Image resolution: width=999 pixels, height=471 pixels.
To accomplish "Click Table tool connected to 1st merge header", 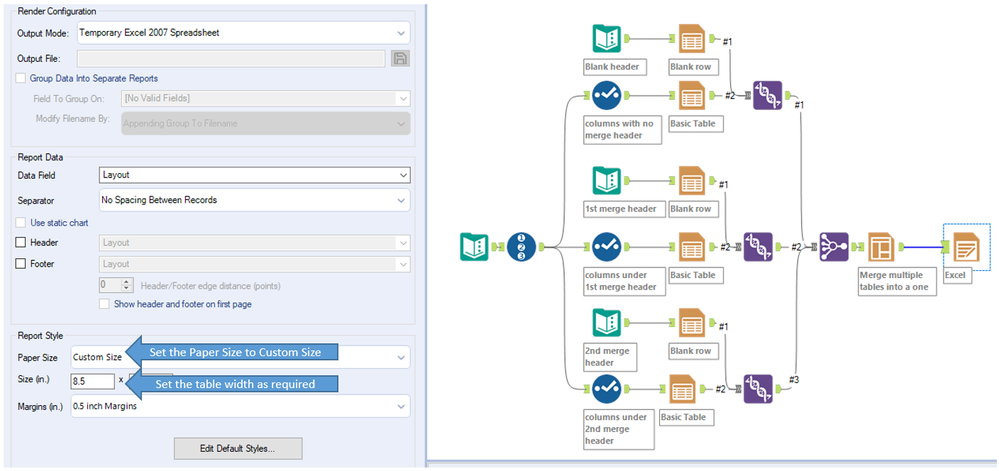I will click(x=691, y=181).
